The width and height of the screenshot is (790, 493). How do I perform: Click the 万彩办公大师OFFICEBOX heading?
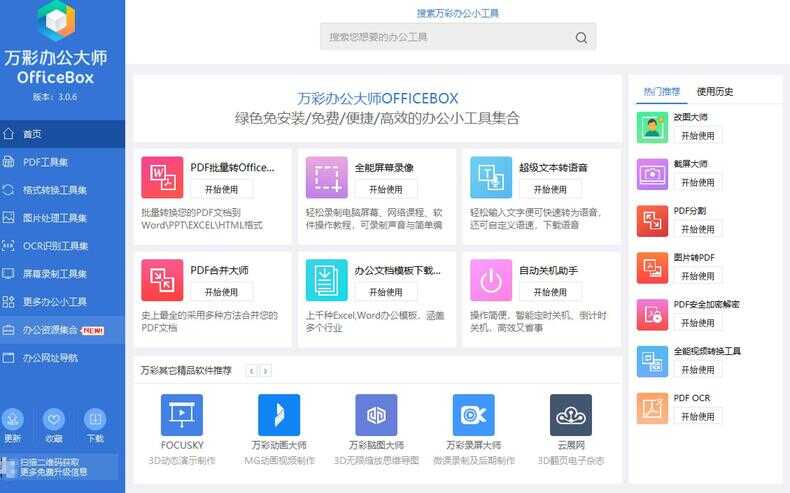click(377, 98)
